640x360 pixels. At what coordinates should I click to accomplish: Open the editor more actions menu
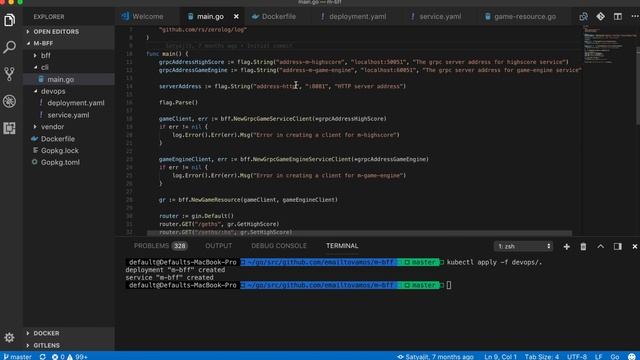[635, 17]
